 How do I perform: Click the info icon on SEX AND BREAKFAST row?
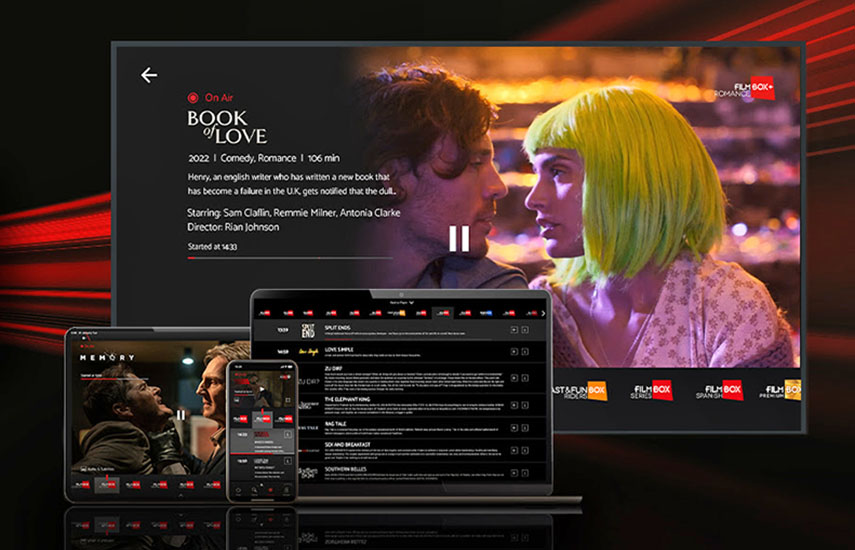coord(525,450)
